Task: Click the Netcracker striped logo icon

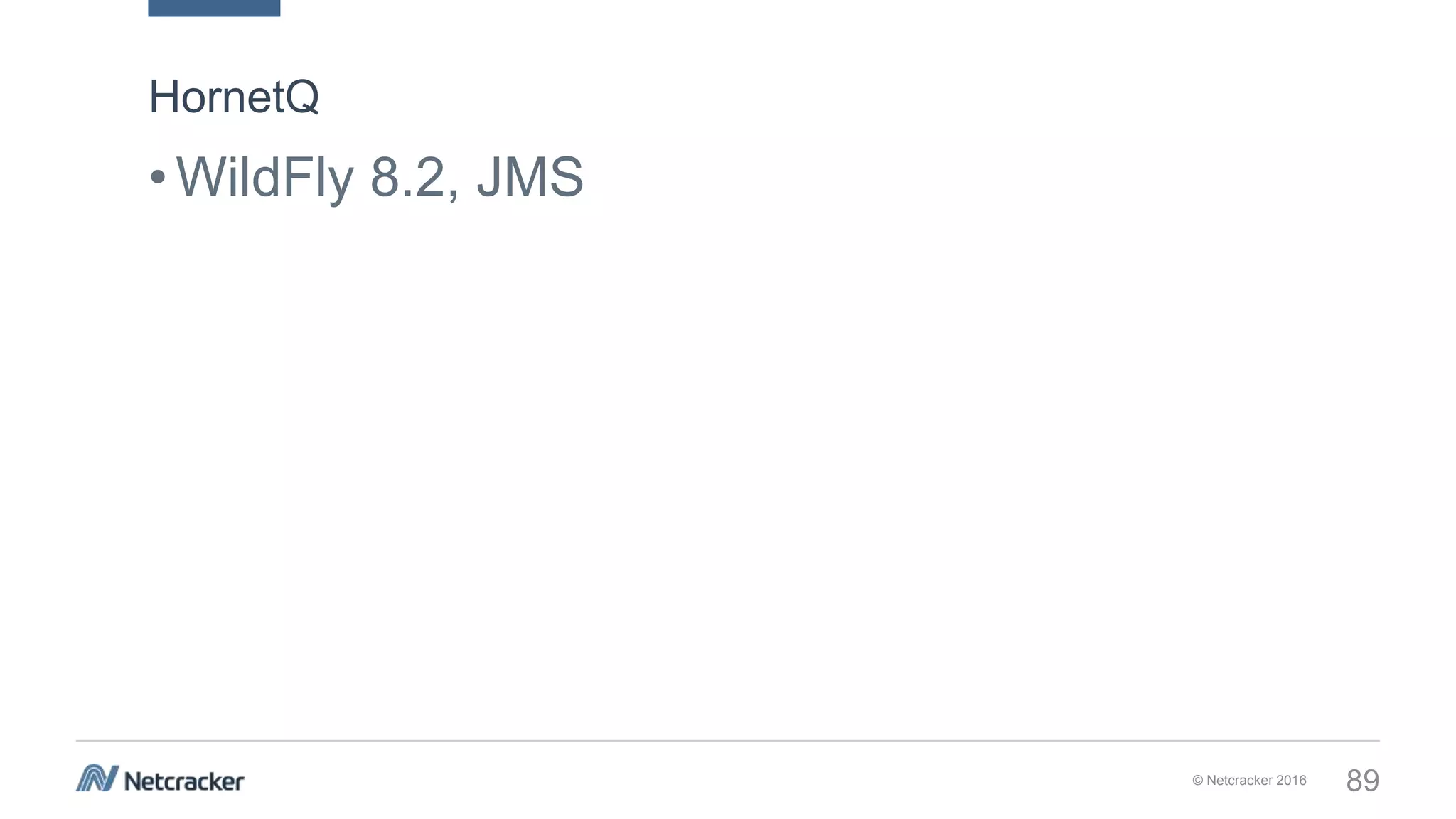Action: (97, 778)
